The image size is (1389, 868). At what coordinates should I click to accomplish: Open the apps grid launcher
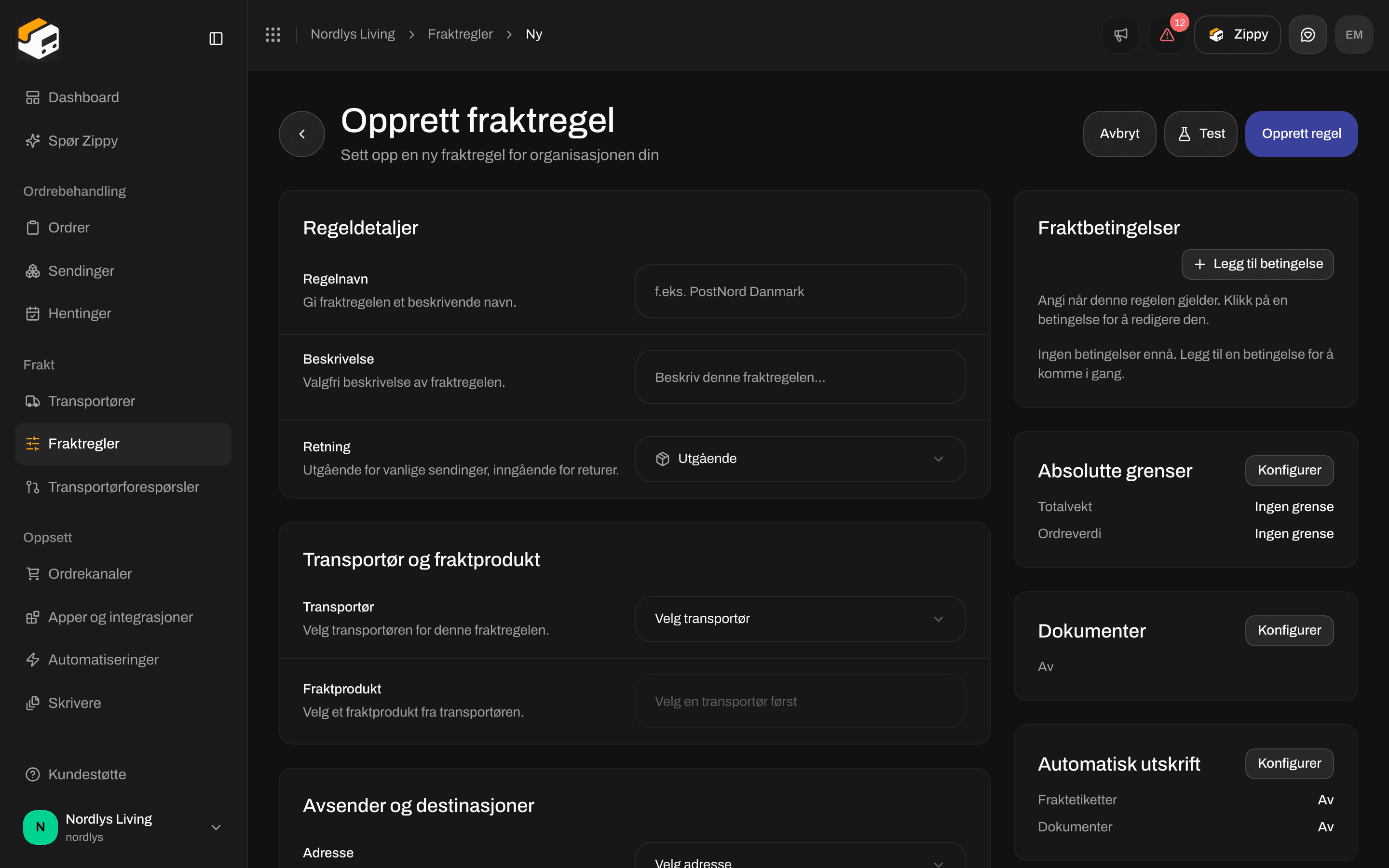pyautogui.click(x=272, y=34)
